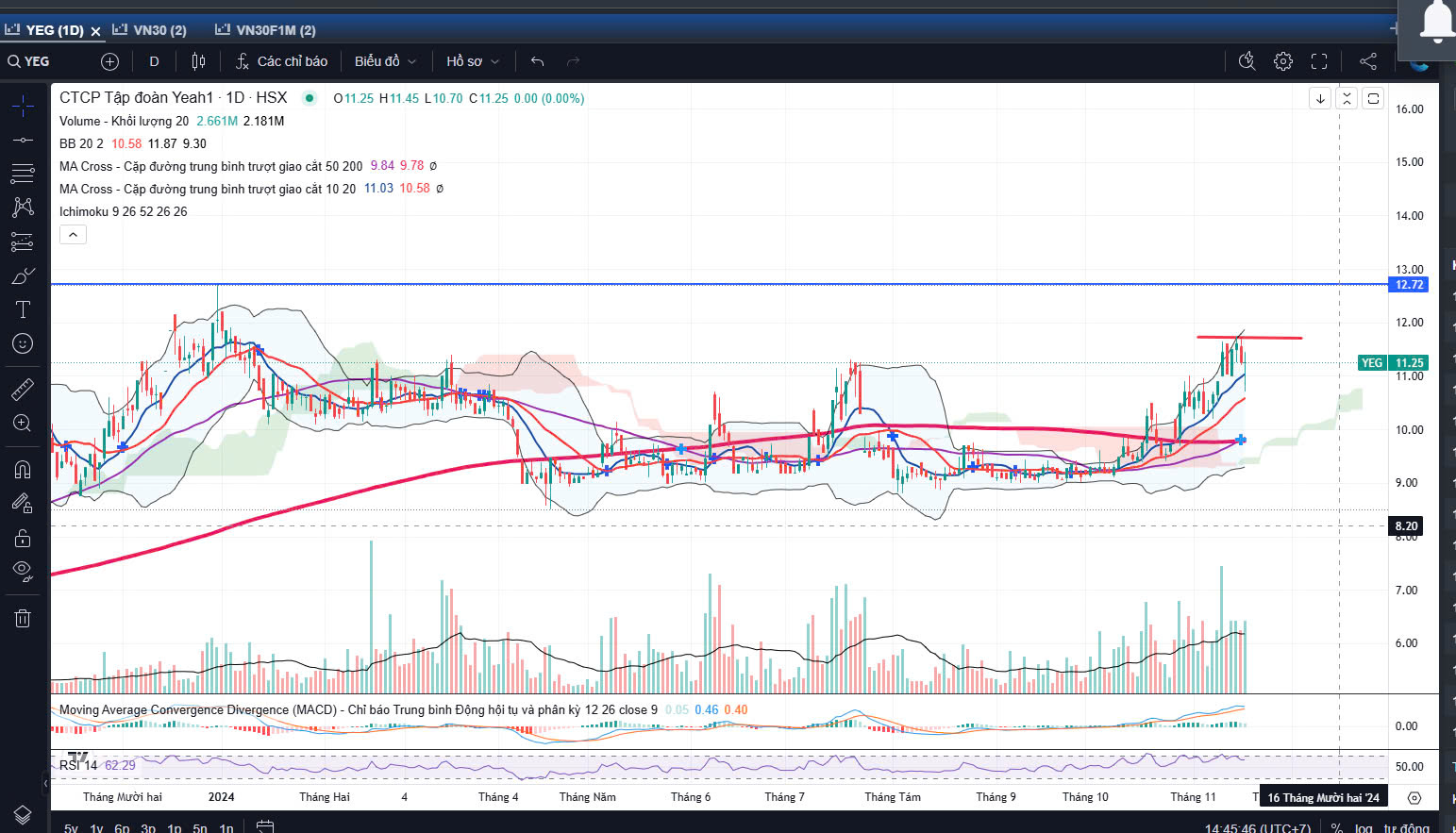Screen dimensions: 1456x833
Task: Maximize the main chart pane
Action: click(1373, 98)
